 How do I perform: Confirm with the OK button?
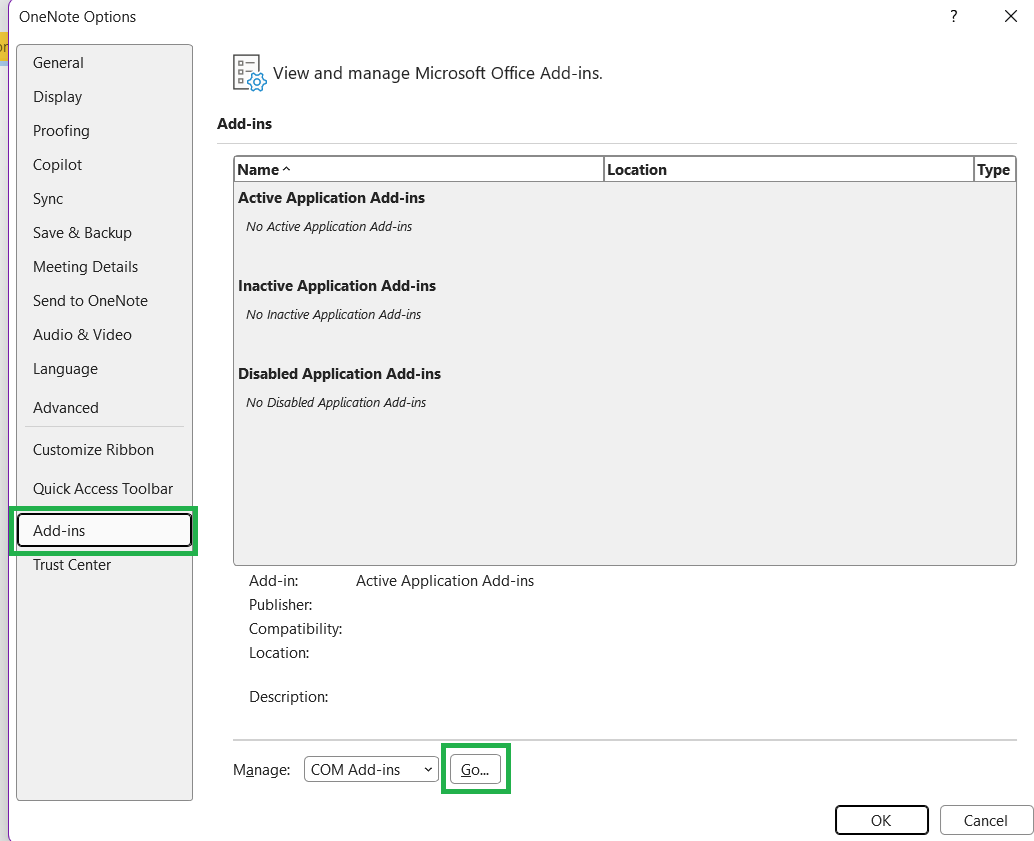(882, 820)
